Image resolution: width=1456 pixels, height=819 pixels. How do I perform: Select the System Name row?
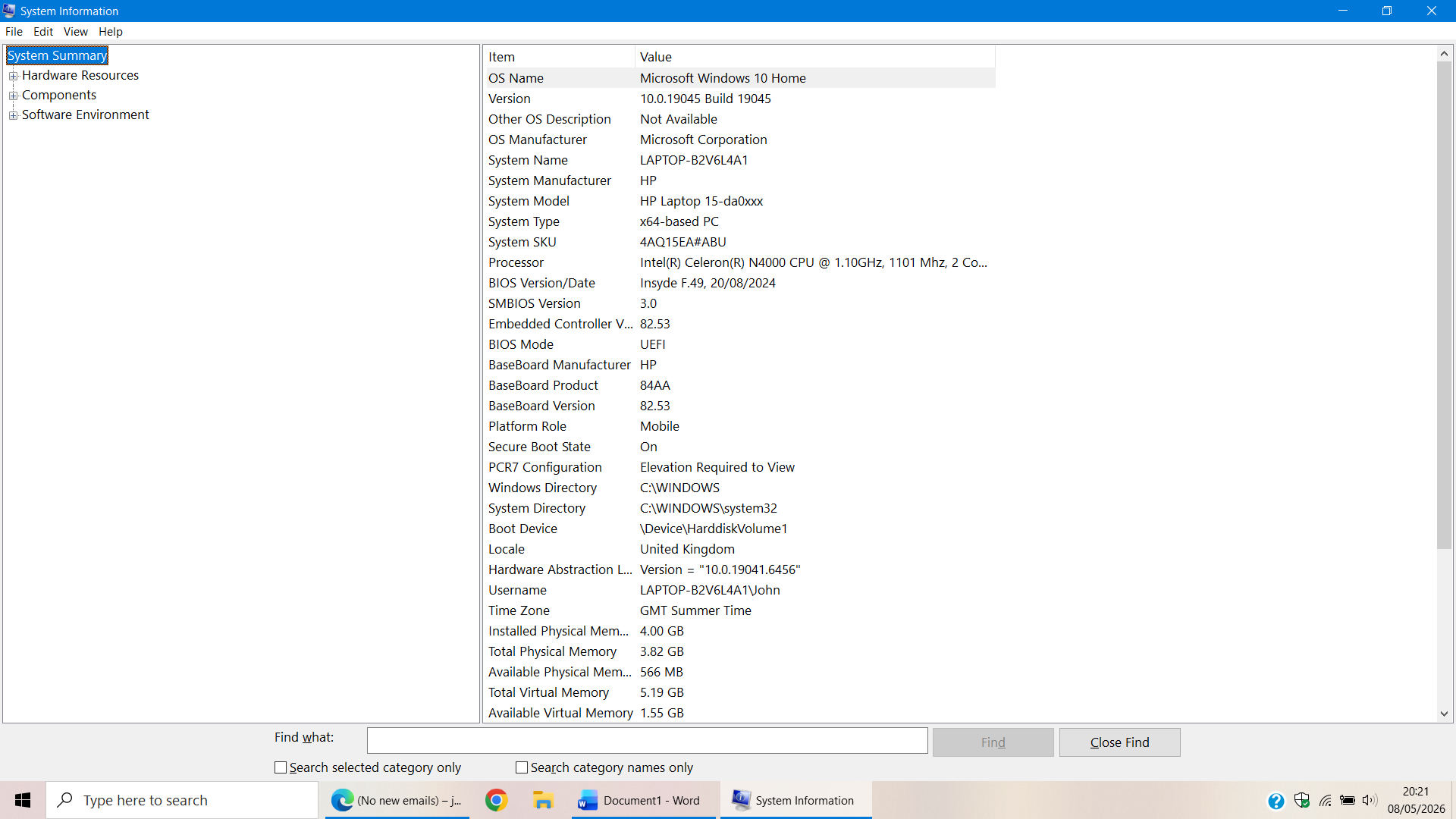click(740, 160)
